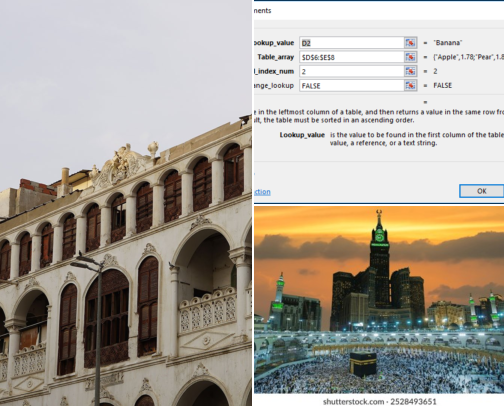Viewport: 504px width, 406px height.
Task: Click the shutterstock.com 2528493651 caption
Action: click(380, 401)
